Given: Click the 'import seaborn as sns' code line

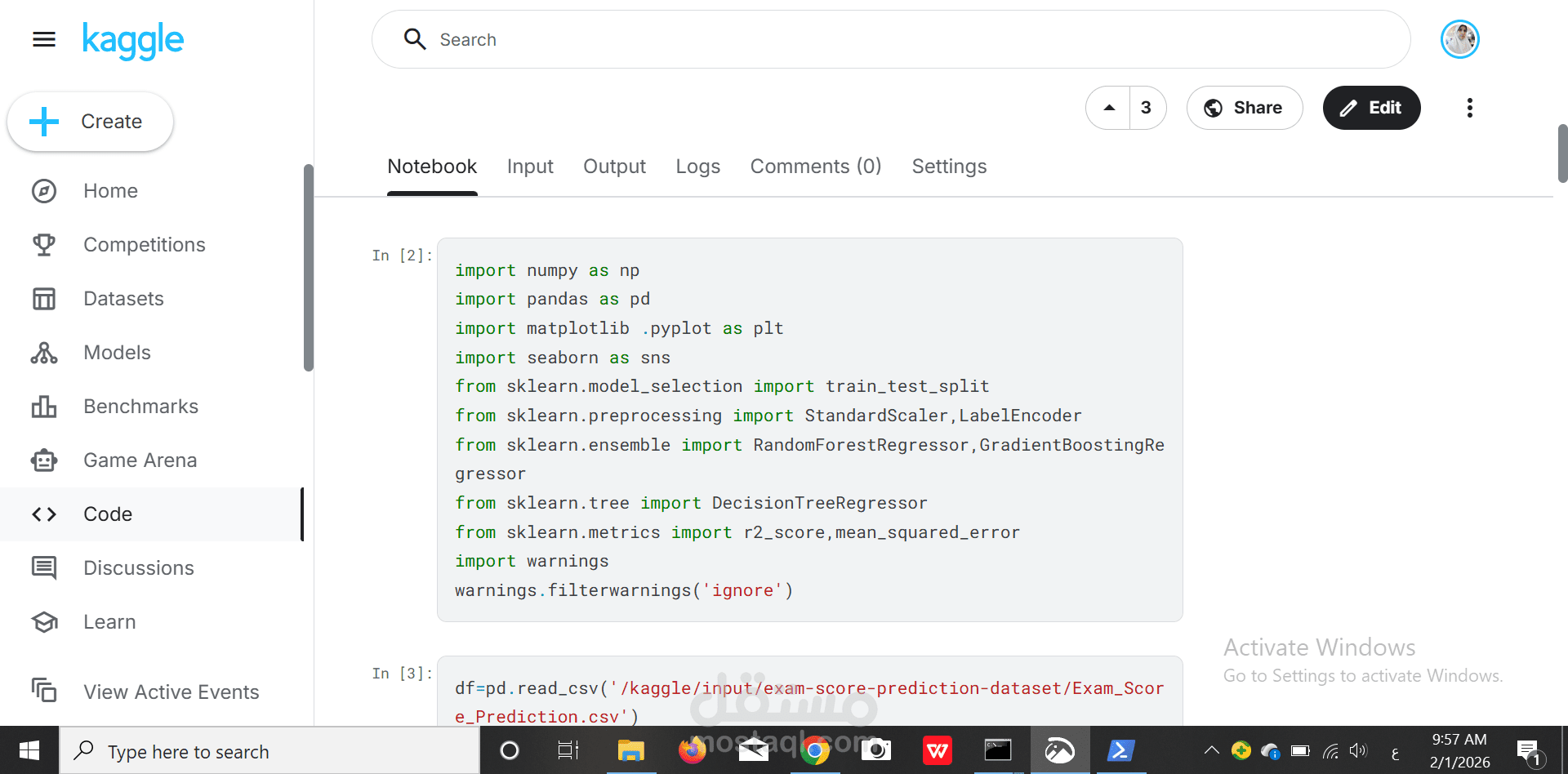Looking at the screenshot, I should pyautogui.click(x=563, y=358).
